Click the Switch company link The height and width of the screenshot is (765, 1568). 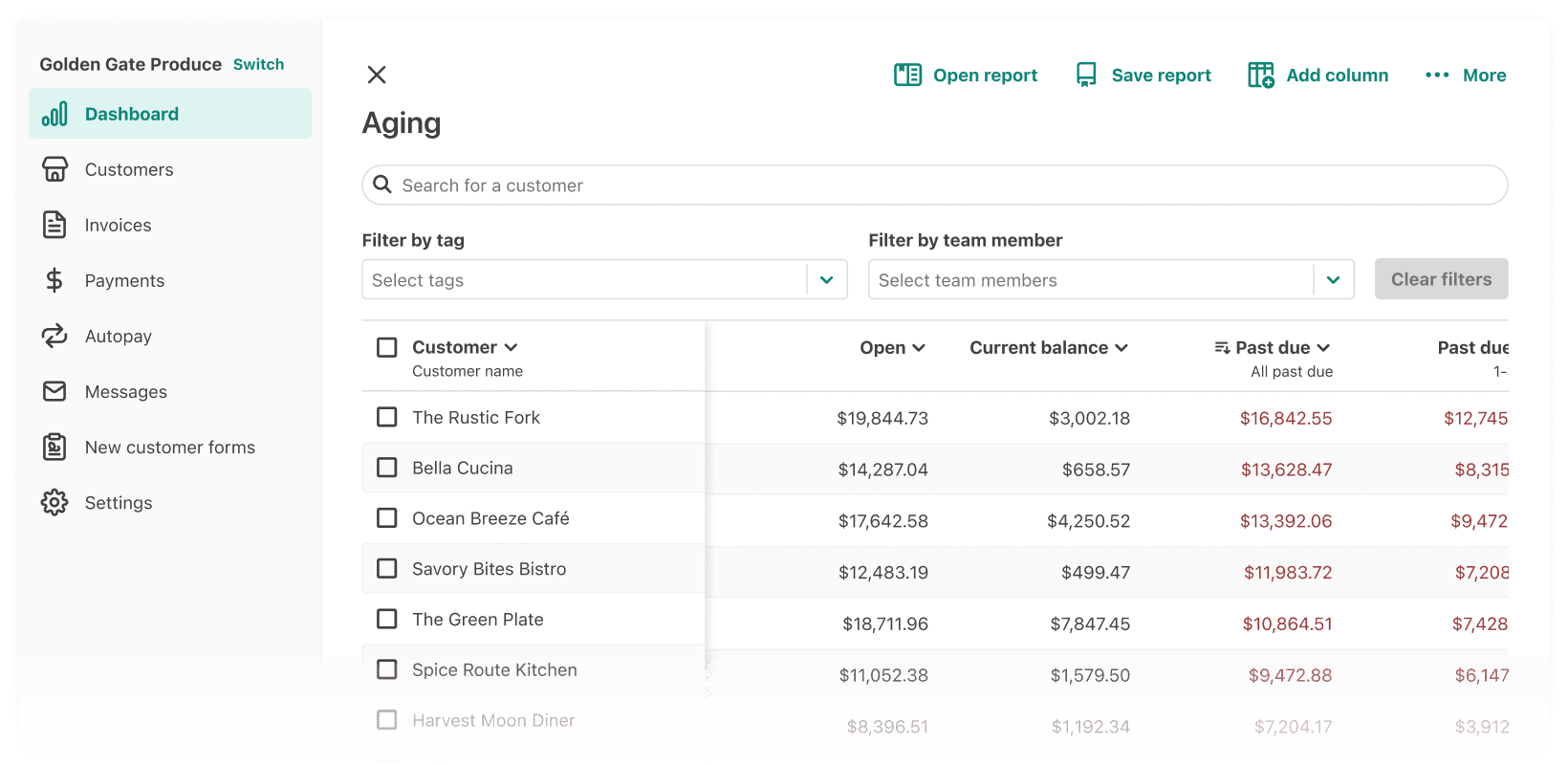tap(258, 64)
